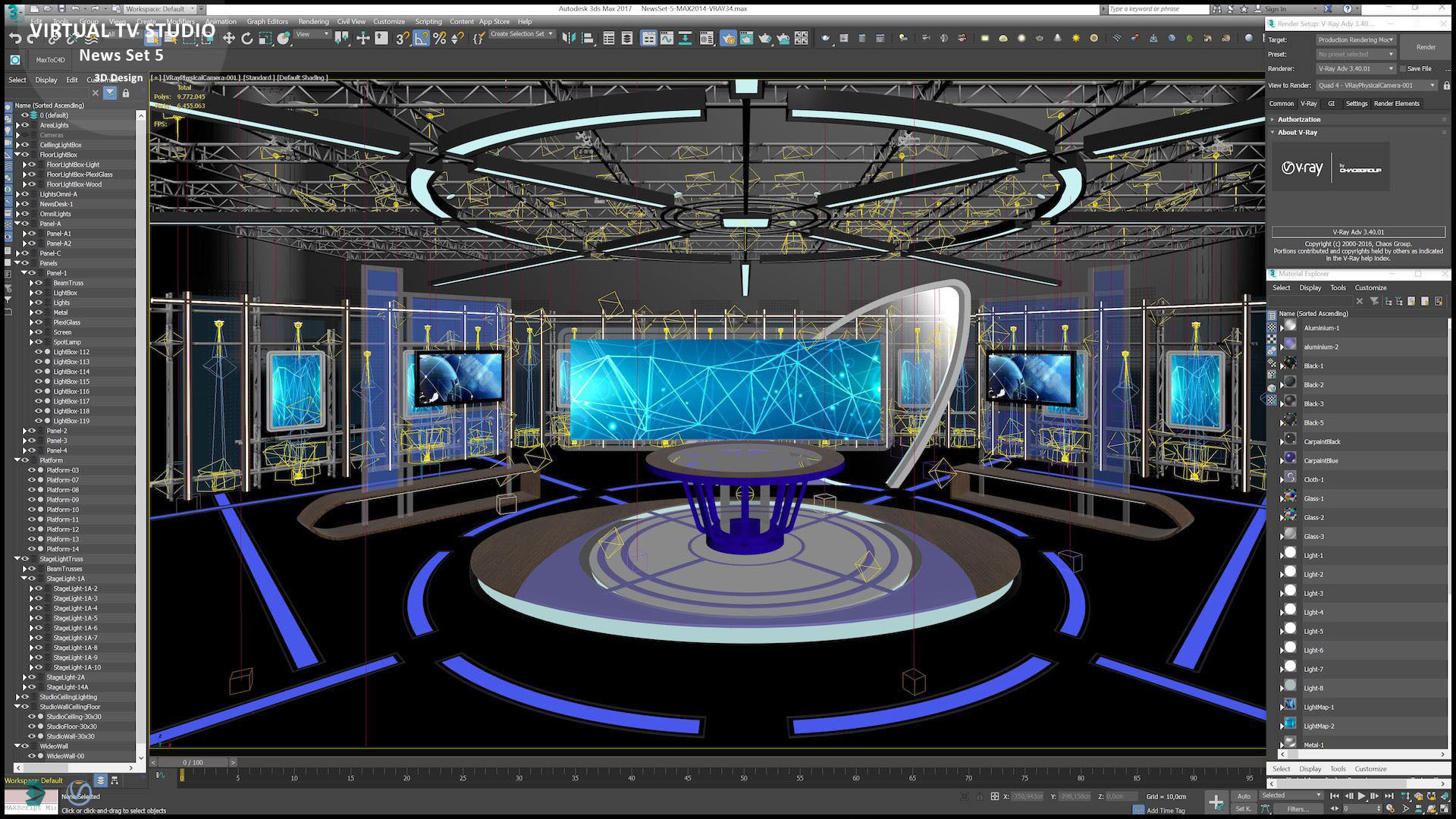Click the Mirror tool icon
This screenshot has width=1456, height=819.
click(568, 38)
